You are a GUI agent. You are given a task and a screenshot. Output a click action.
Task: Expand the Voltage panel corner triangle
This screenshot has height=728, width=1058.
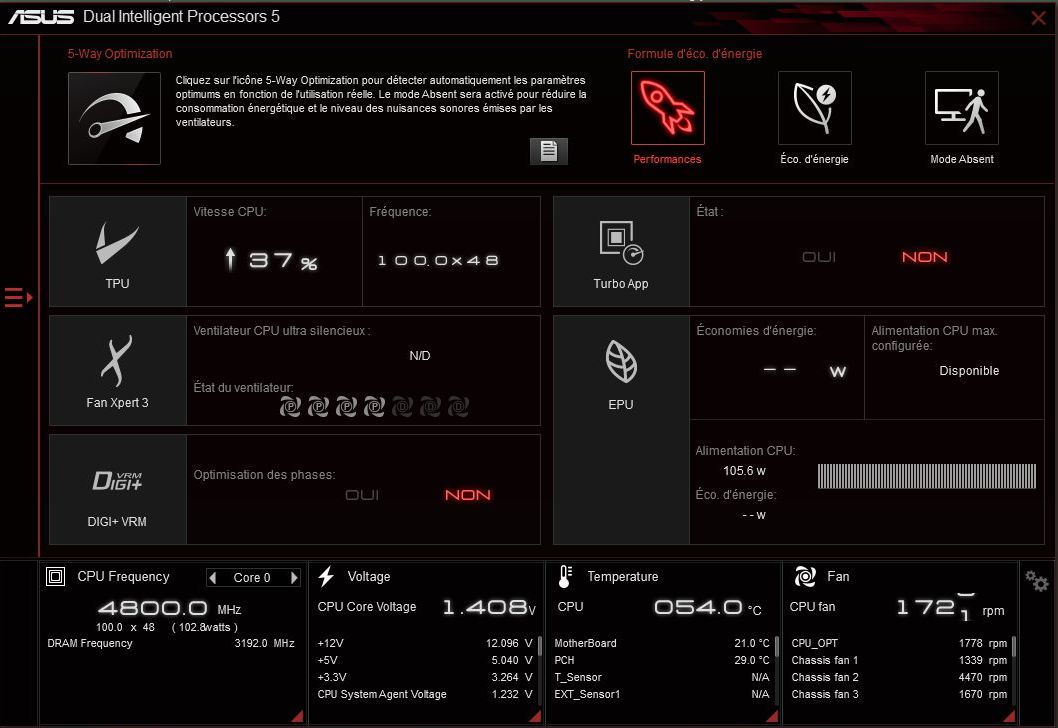coord(535,716)
